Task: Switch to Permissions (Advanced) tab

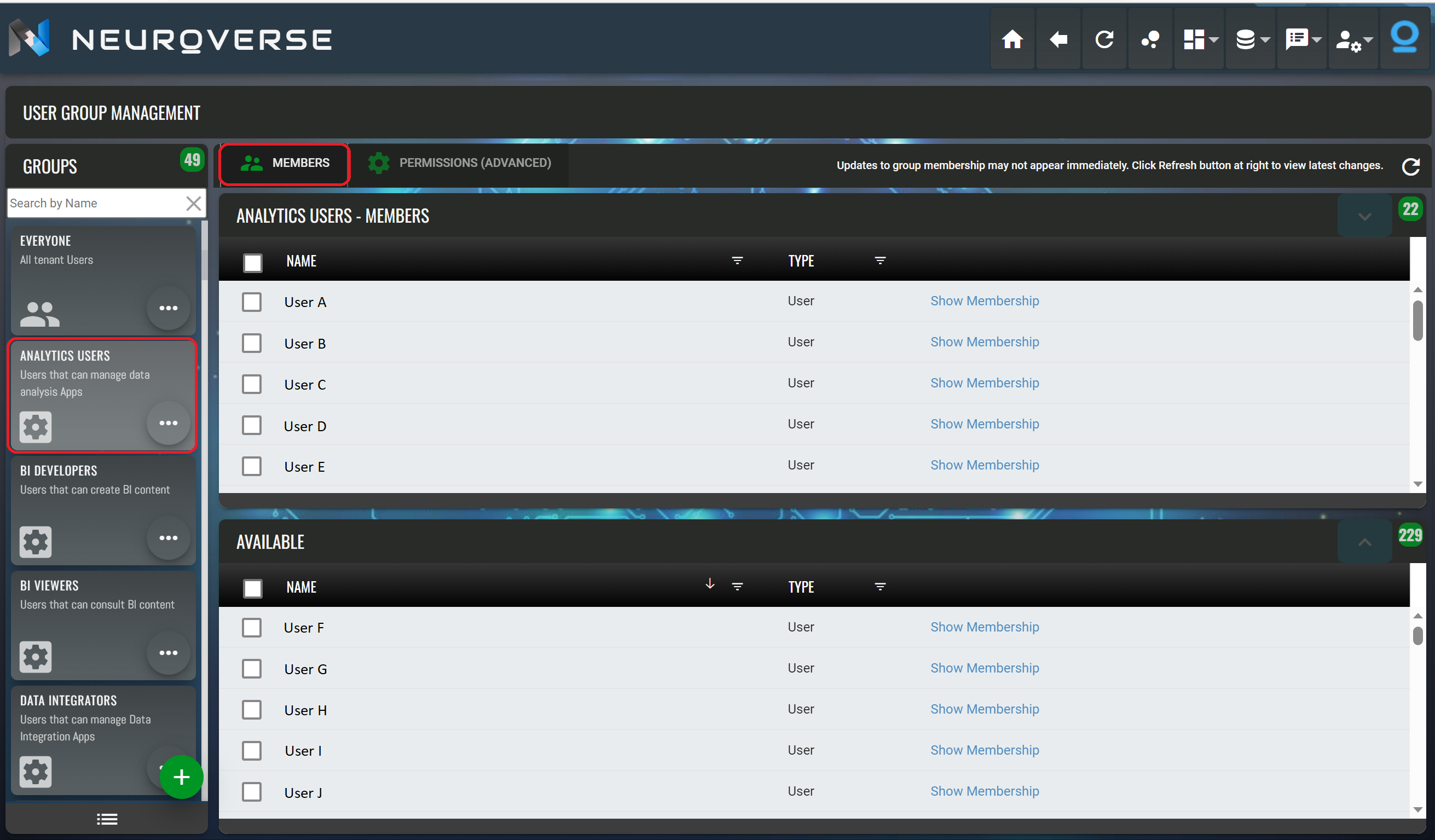Action: coord(459,164)
